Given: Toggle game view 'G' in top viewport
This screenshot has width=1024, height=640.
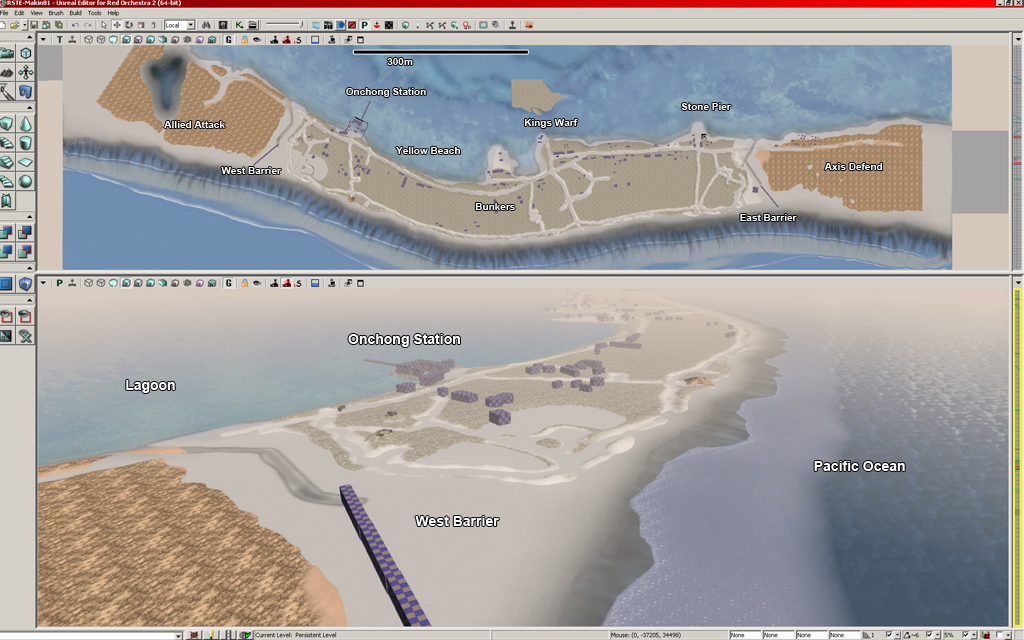Looking at the screenshot, I should click(229, 40).
